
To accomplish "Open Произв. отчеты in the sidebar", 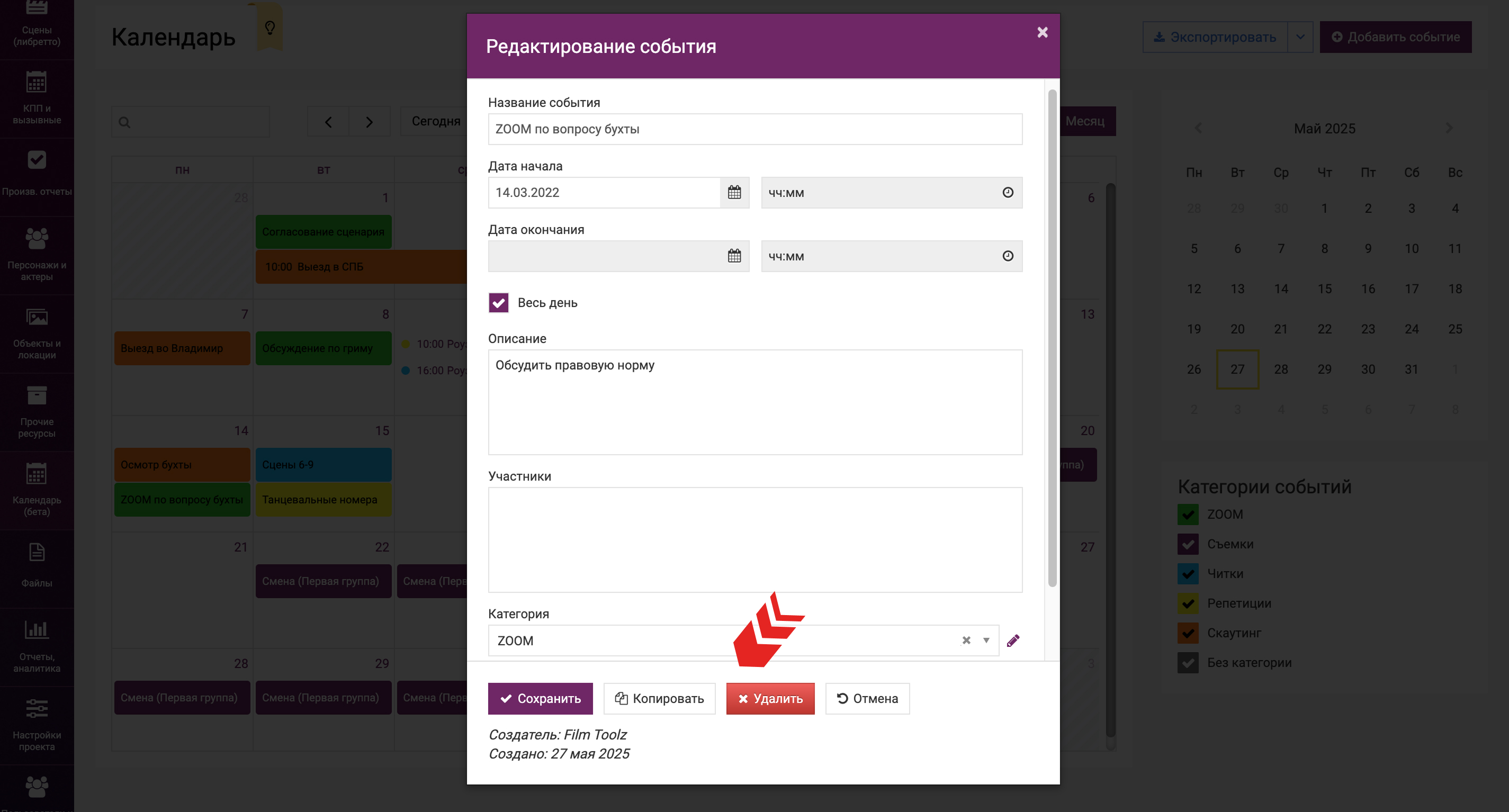I will coord(37,177).
